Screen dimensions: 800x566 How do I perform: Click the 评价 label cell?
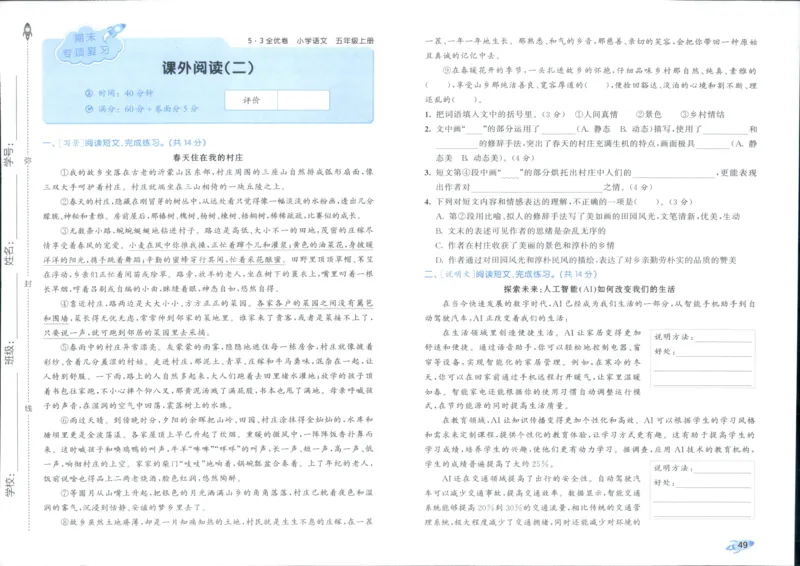click(x=251, y=101)
